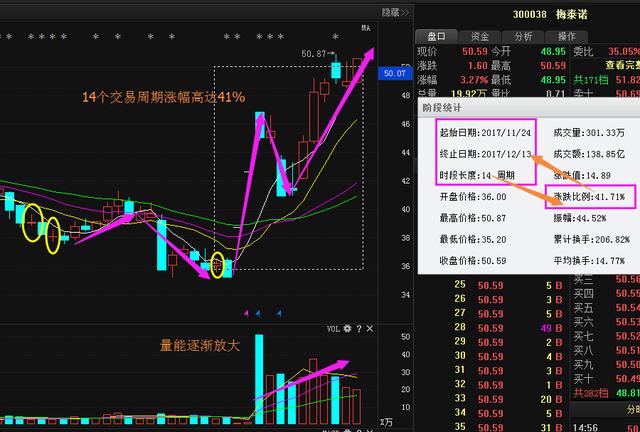Select the 买五 order book row
Image resolution: width=640 pixels, height=432 pixels.
607,308
